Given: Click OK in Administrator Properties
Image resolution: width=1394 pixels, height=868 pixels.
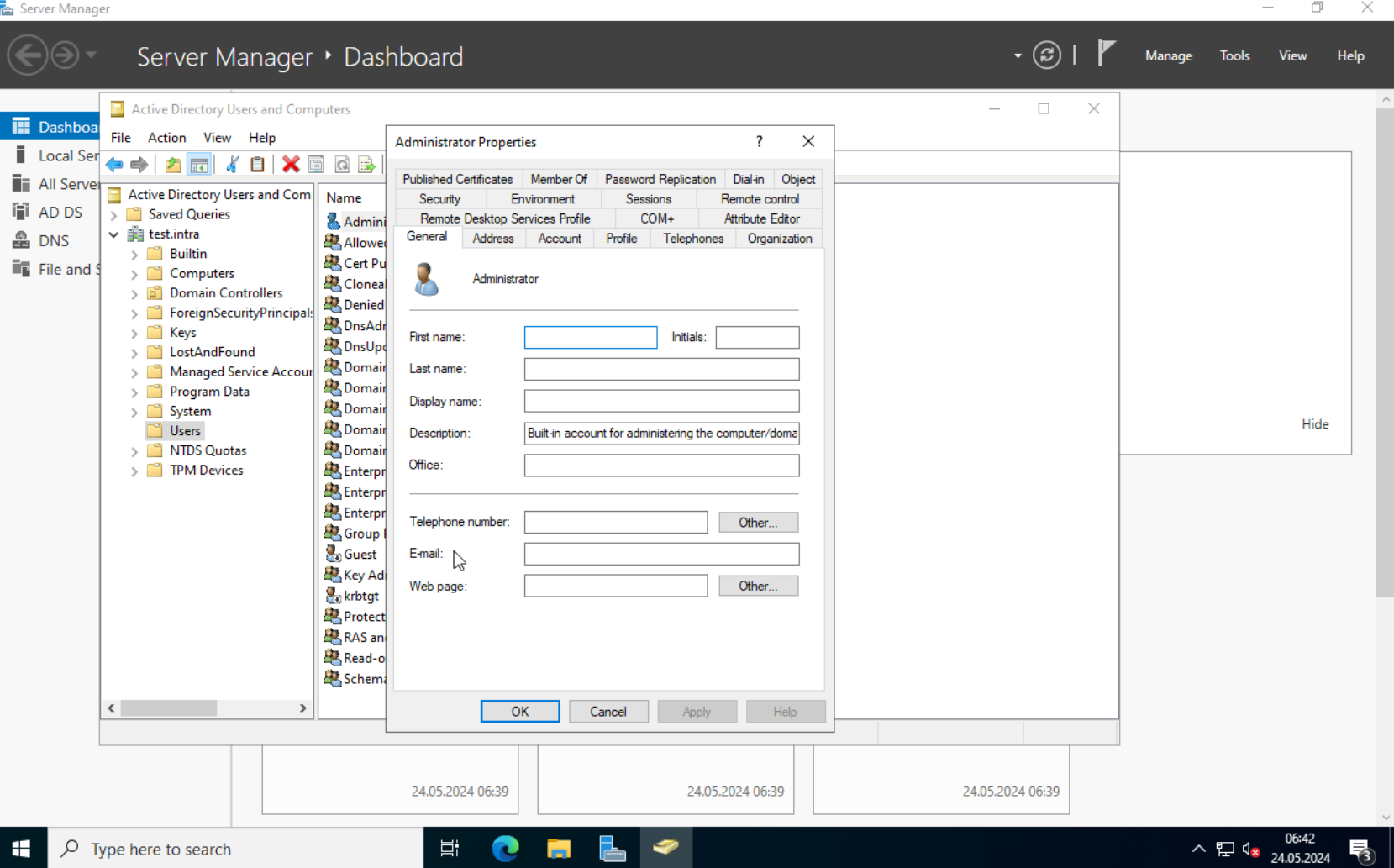Looking at the screenshot, I should click(x=520, y=712).
